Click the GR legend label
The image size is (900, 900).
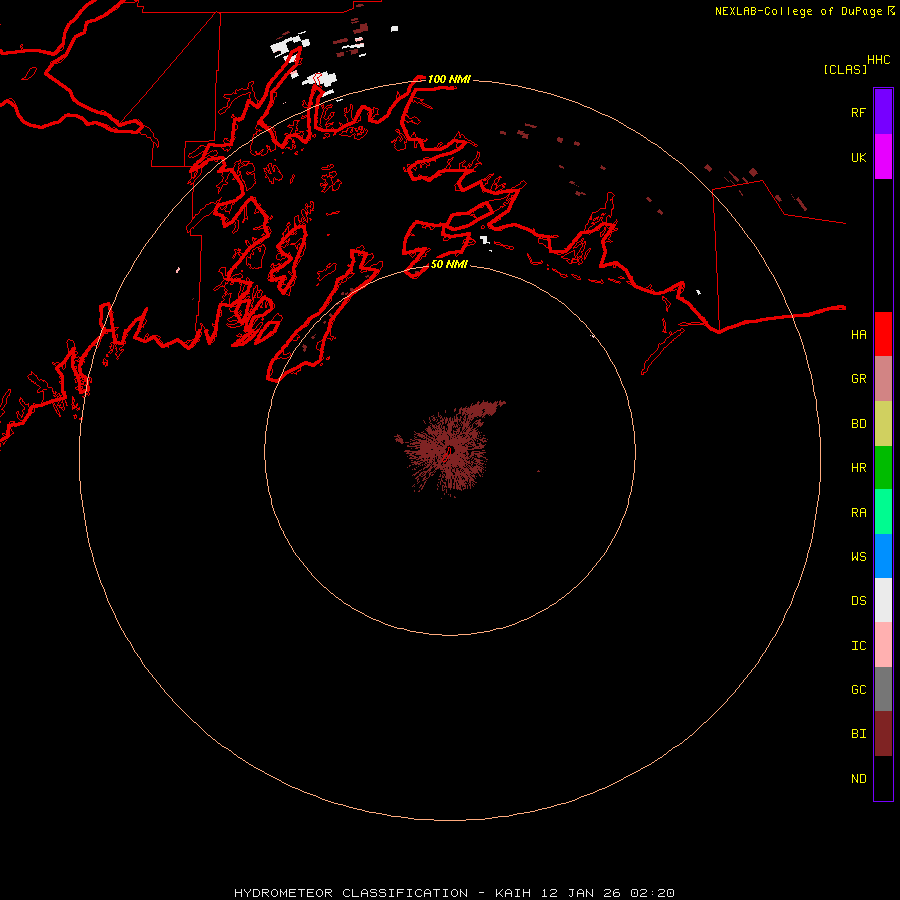tap(858, 379)
